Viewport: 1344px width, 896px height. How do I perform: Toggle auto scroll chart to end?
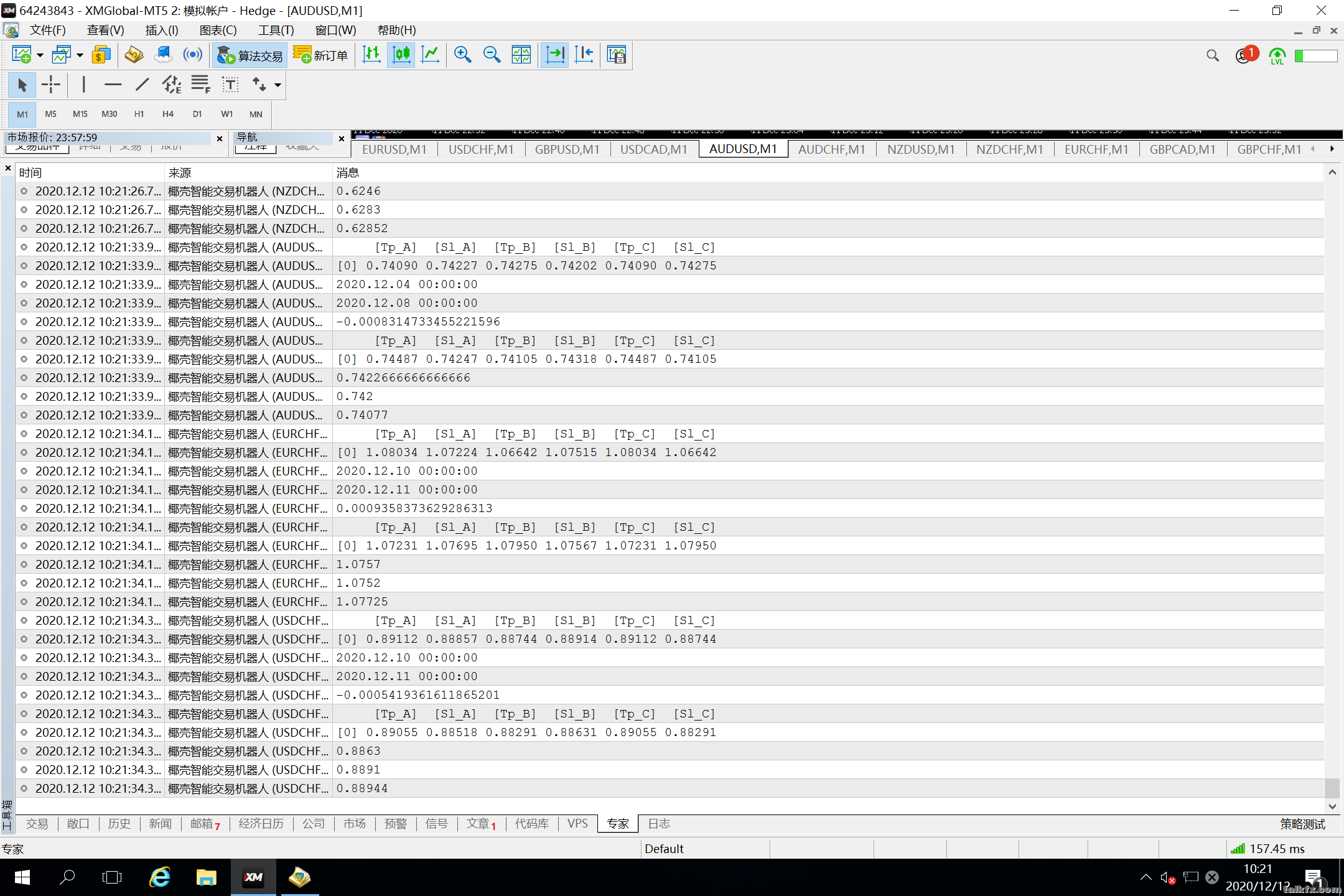[554, 55]
